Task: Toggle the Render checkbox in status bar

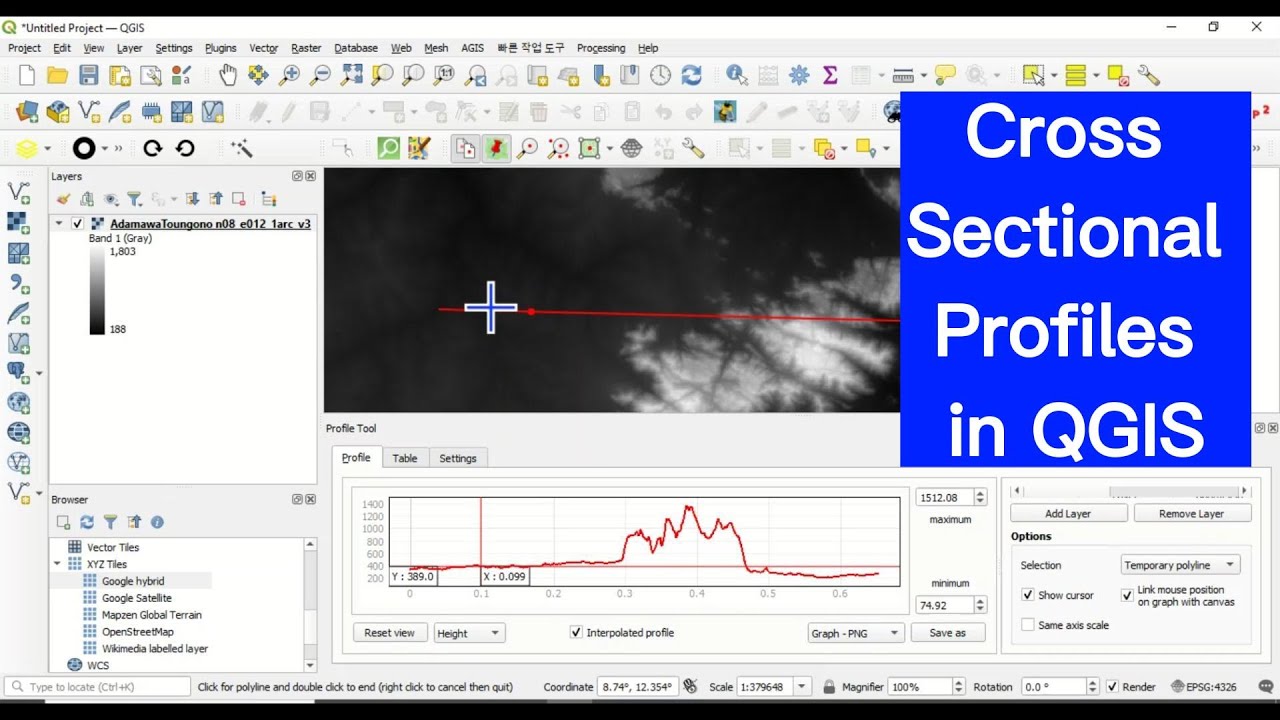Action: click(1112, 687)
